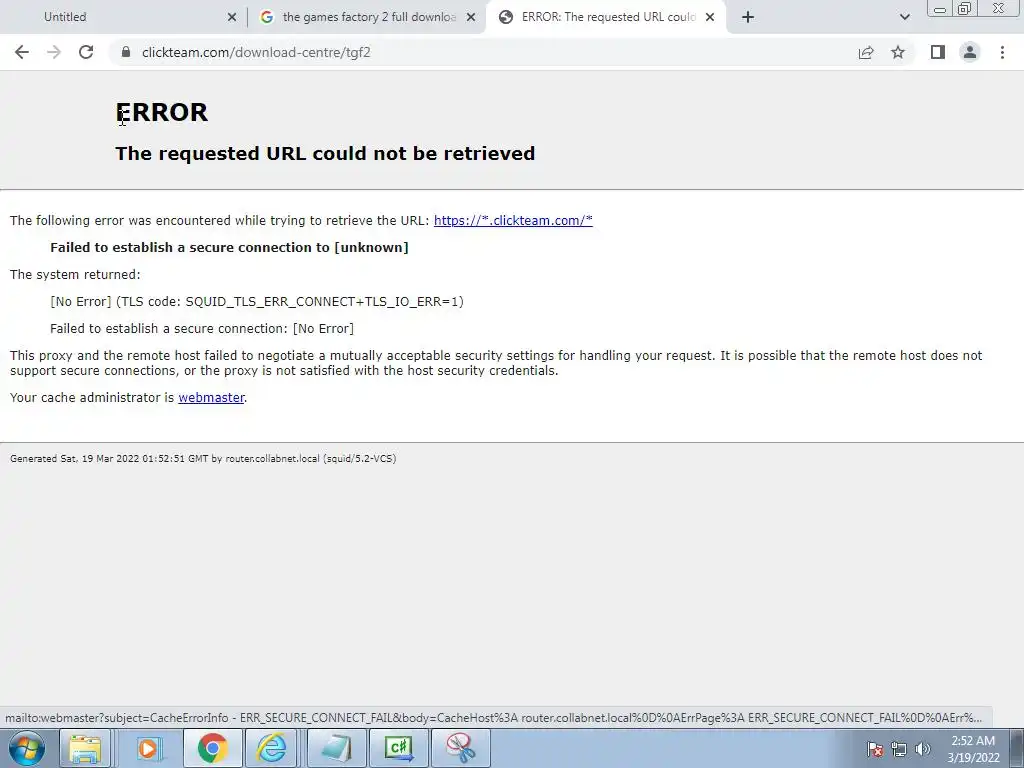1024x768 pixels.
Task: Click the 'The requested URL could not be retrieved' heading
Action: [325, 153]
